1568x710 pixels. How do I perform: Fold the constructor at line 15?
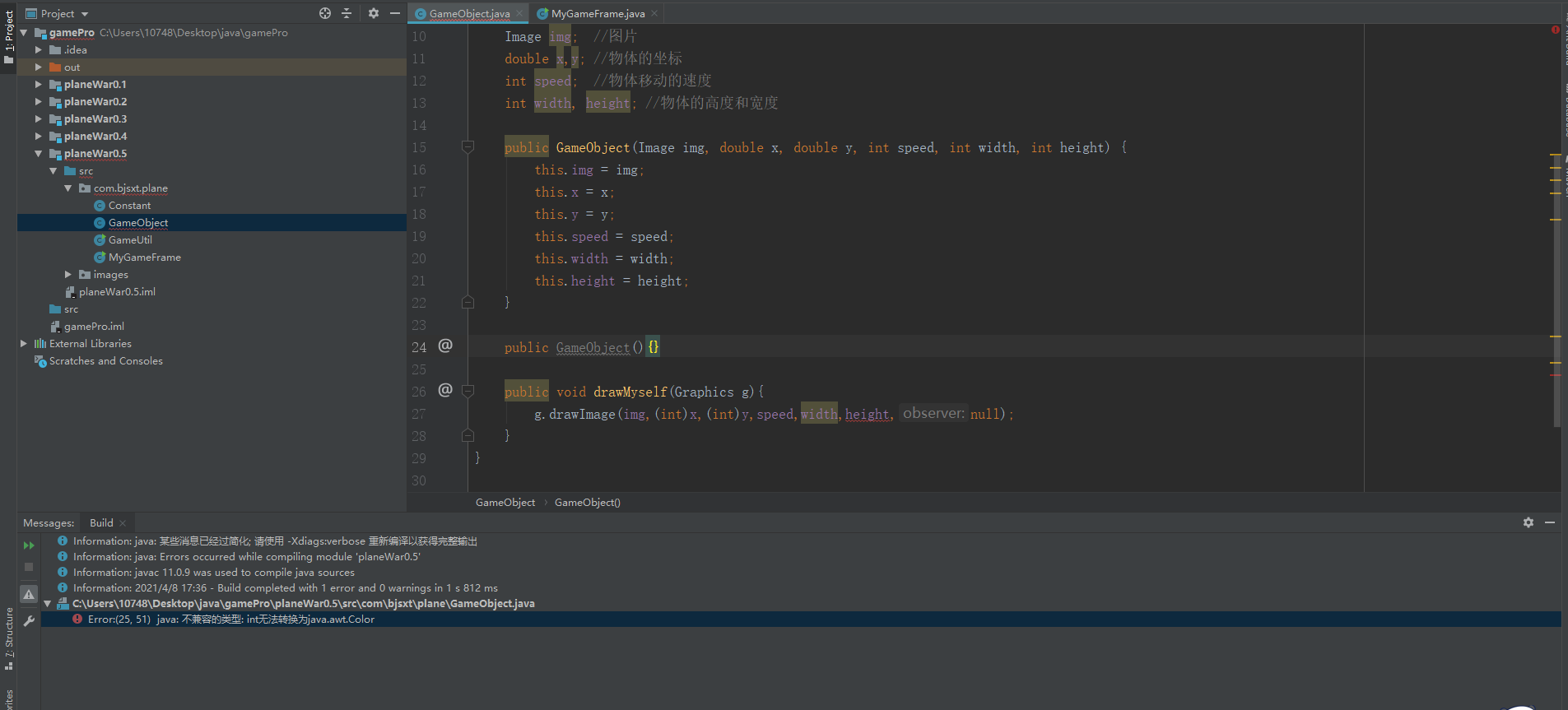(x=468, y=147)
